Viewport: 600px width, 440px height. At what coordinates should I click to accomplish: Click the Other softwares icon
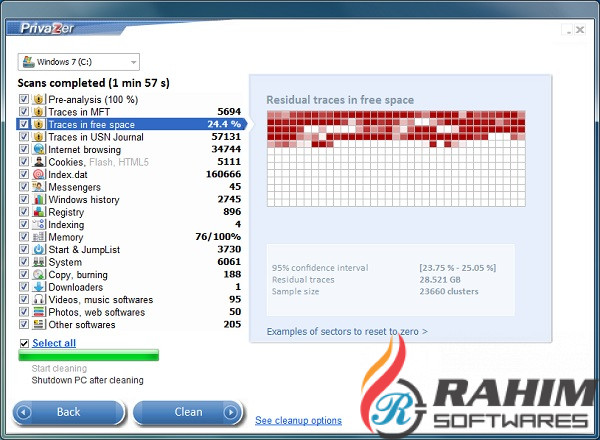pos(39,324)
